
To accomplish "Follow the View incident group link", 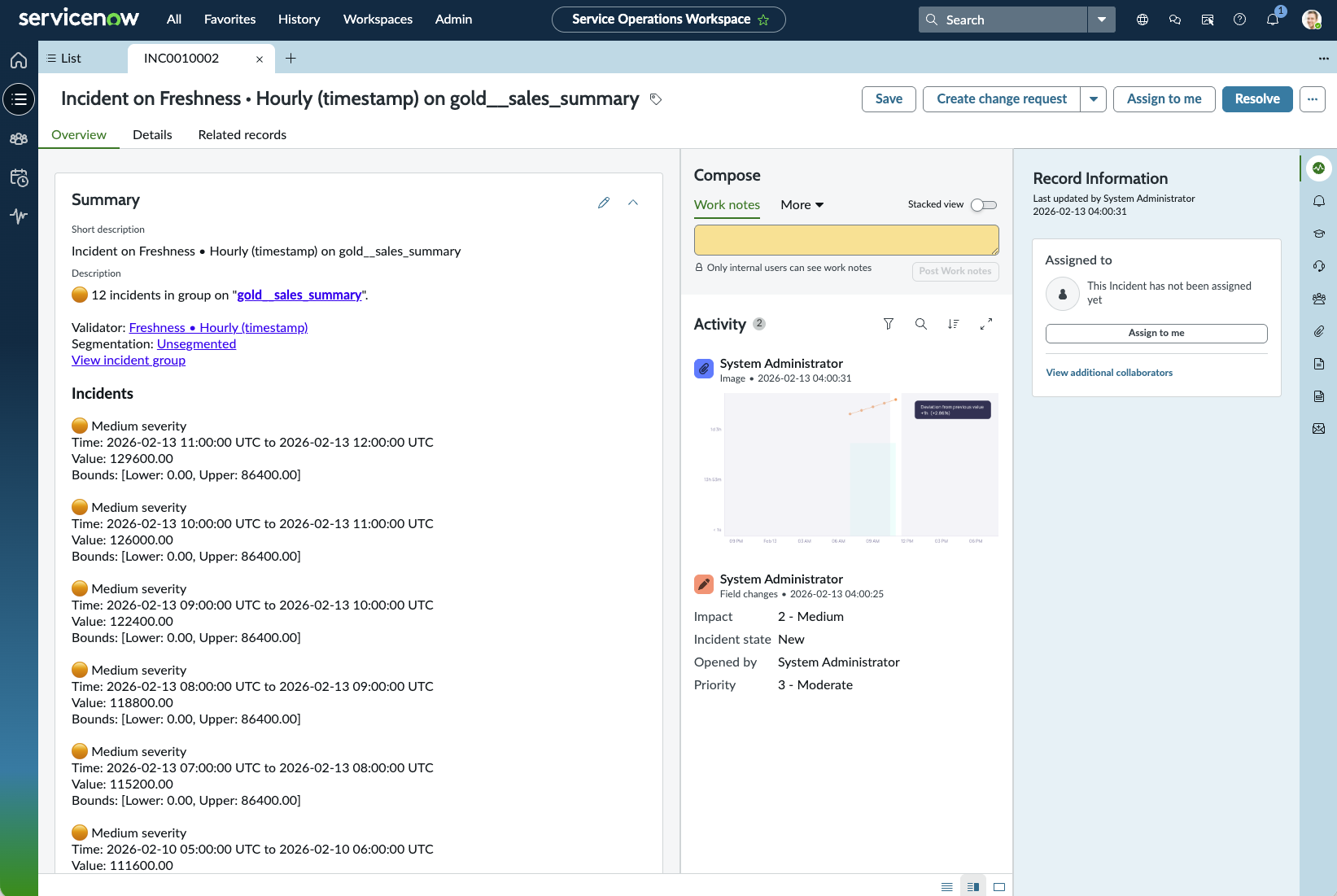I will point(129,361).
